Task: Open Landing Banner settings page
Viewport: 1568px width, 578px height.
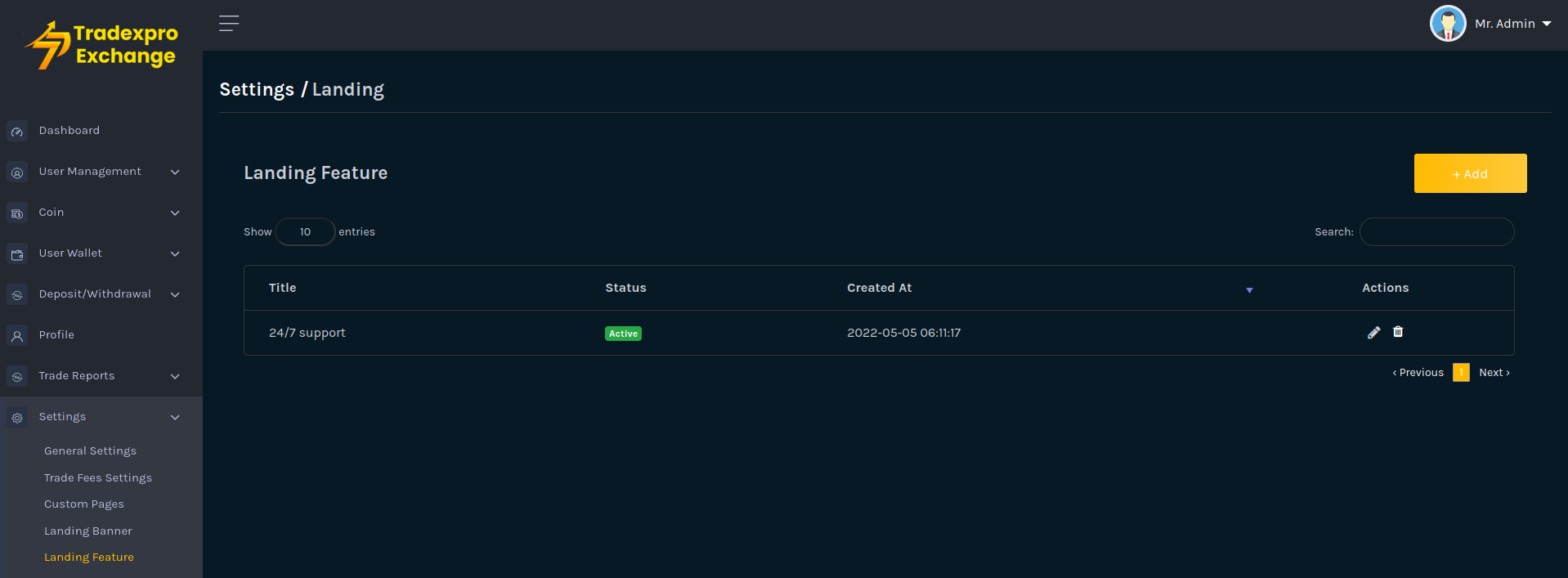Action: point(88,531)
